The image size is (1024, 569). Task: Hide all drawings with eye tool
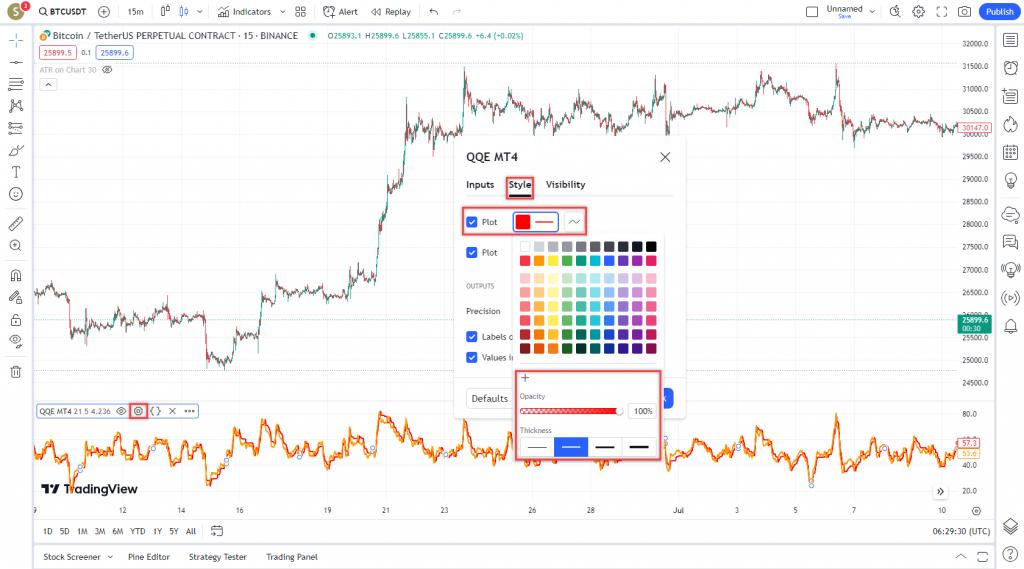(x=16, y=341)
